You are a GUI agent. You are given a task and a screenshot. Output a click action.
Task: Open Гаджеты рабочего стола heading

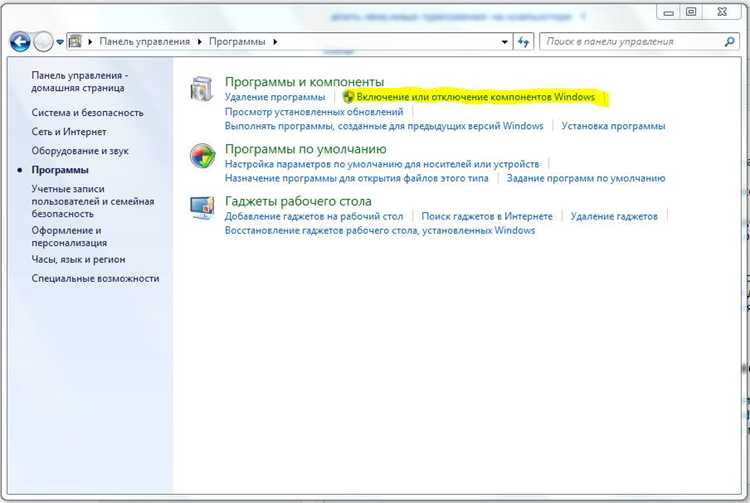tap(298, 201)
